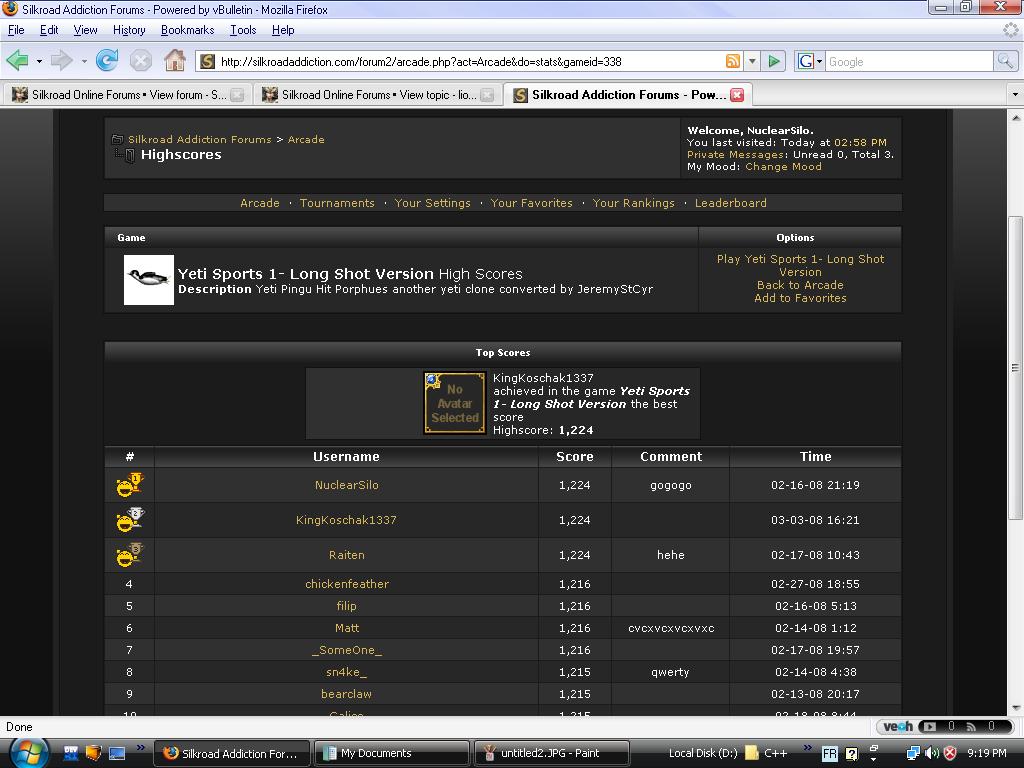This screenshot has height=768, width=1024.
Task: Close the View topic tab
Action: tap(487, 95)
